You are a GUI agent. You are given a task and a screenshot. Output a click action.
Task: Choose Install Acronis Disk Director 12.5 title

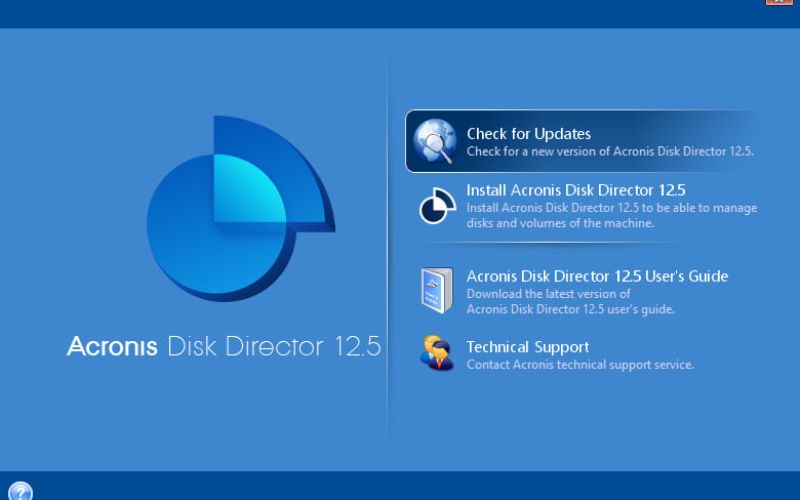576,190
